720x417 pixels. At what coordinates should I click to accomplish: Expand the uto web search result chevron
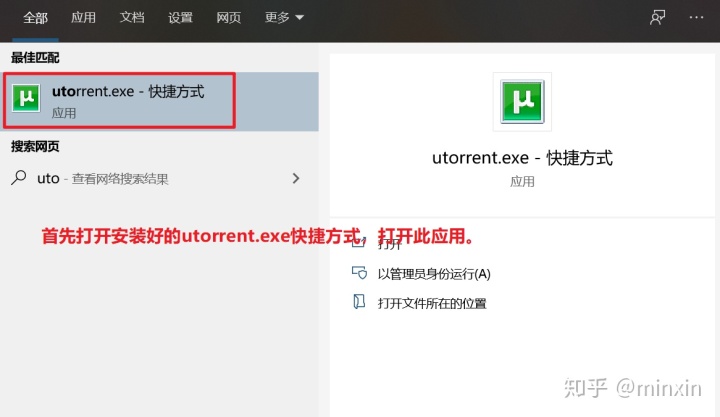(296, 178)
